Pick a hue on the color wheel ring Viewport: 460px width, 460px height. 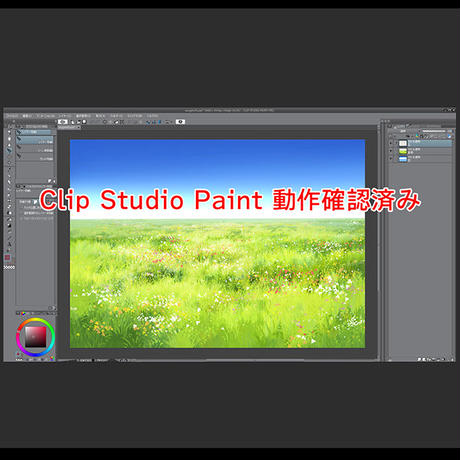pyautogui.click(x=35, y=320)
